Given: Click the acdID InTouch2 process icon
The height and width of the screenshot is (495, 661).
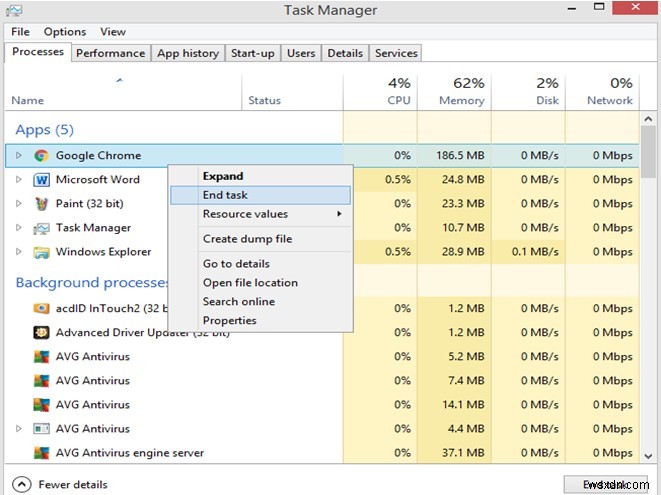Looking at the screenshot, I should [x=41, y=309].
